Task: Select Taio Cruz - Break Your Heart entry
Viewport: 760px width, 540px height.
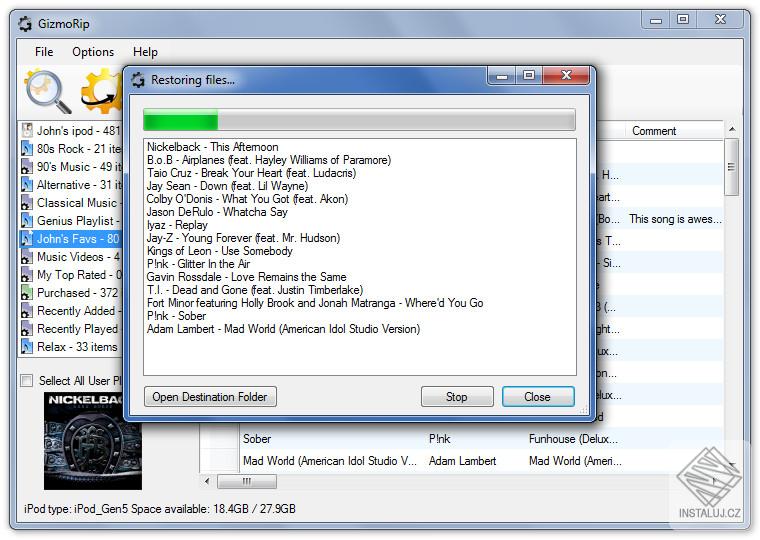Action: click(252, 173)
